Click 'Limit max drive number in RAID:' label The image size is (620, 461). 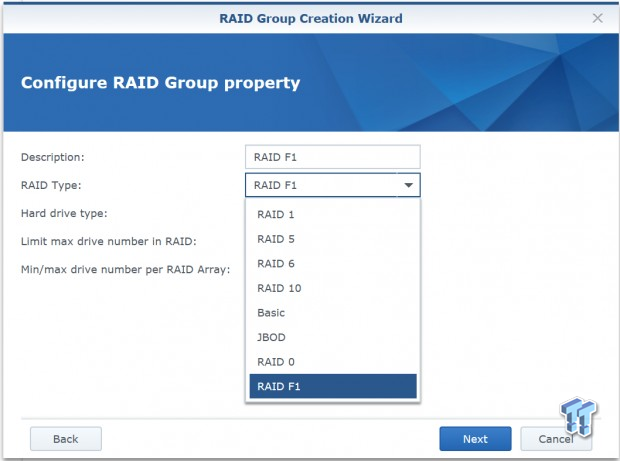click(x=109, y=241)
